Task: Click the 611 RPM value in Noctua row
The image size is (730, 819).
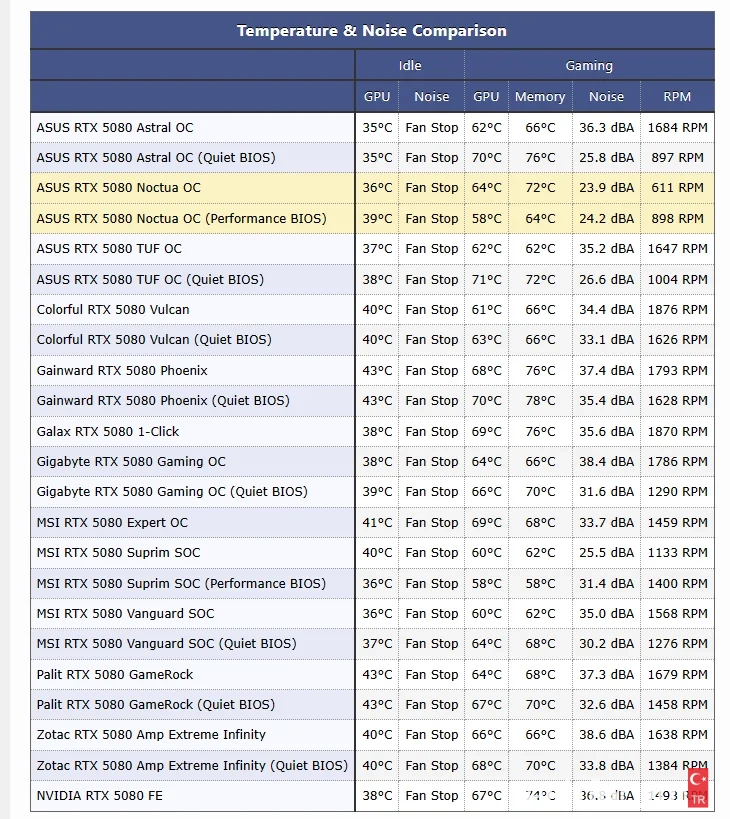Action: coord(677,188)
